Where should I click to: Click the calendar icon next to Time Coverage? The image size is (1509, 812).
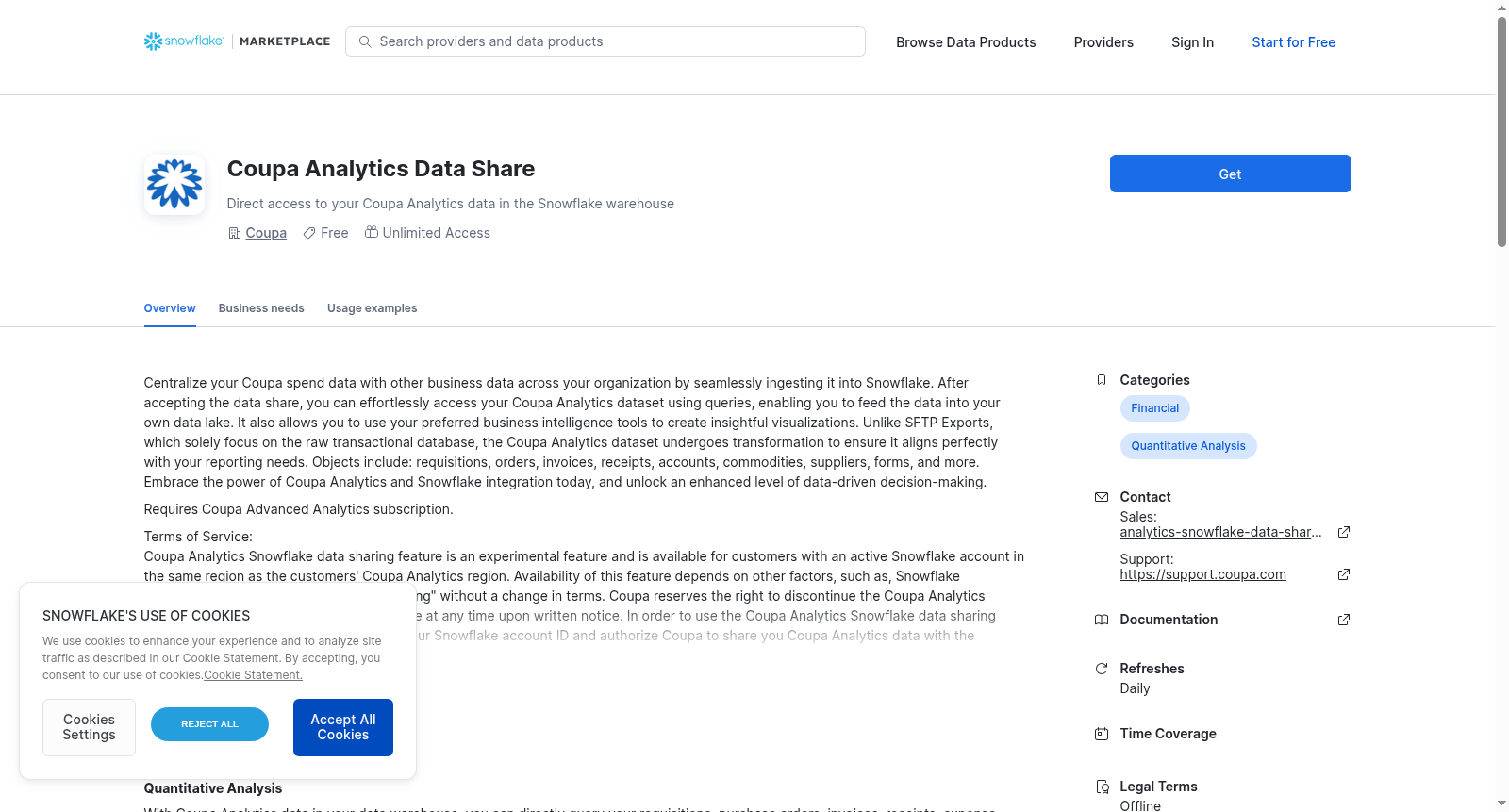click(1102, 734)
